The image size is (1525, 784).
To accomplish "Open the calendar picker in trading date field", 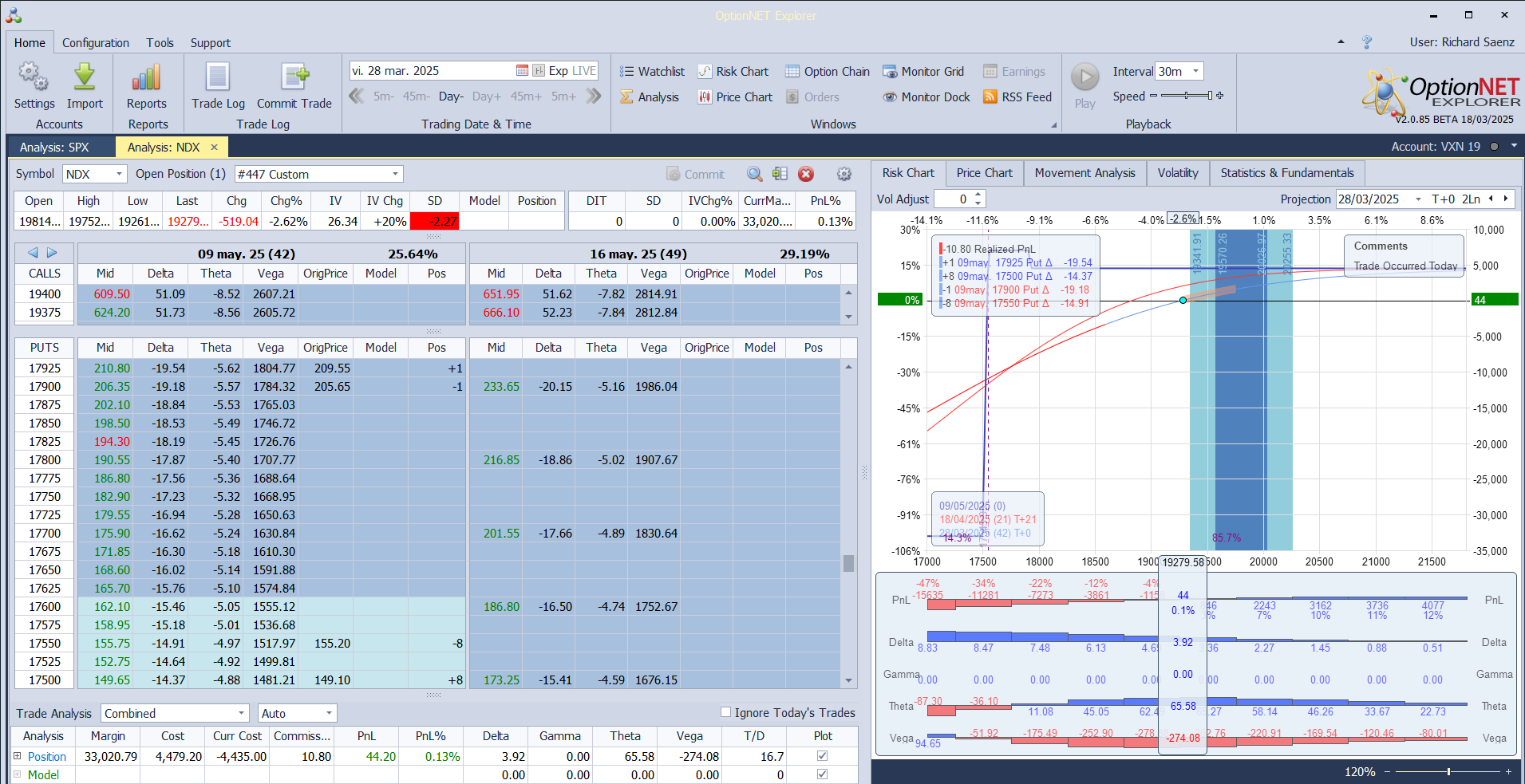I will 522,70.
